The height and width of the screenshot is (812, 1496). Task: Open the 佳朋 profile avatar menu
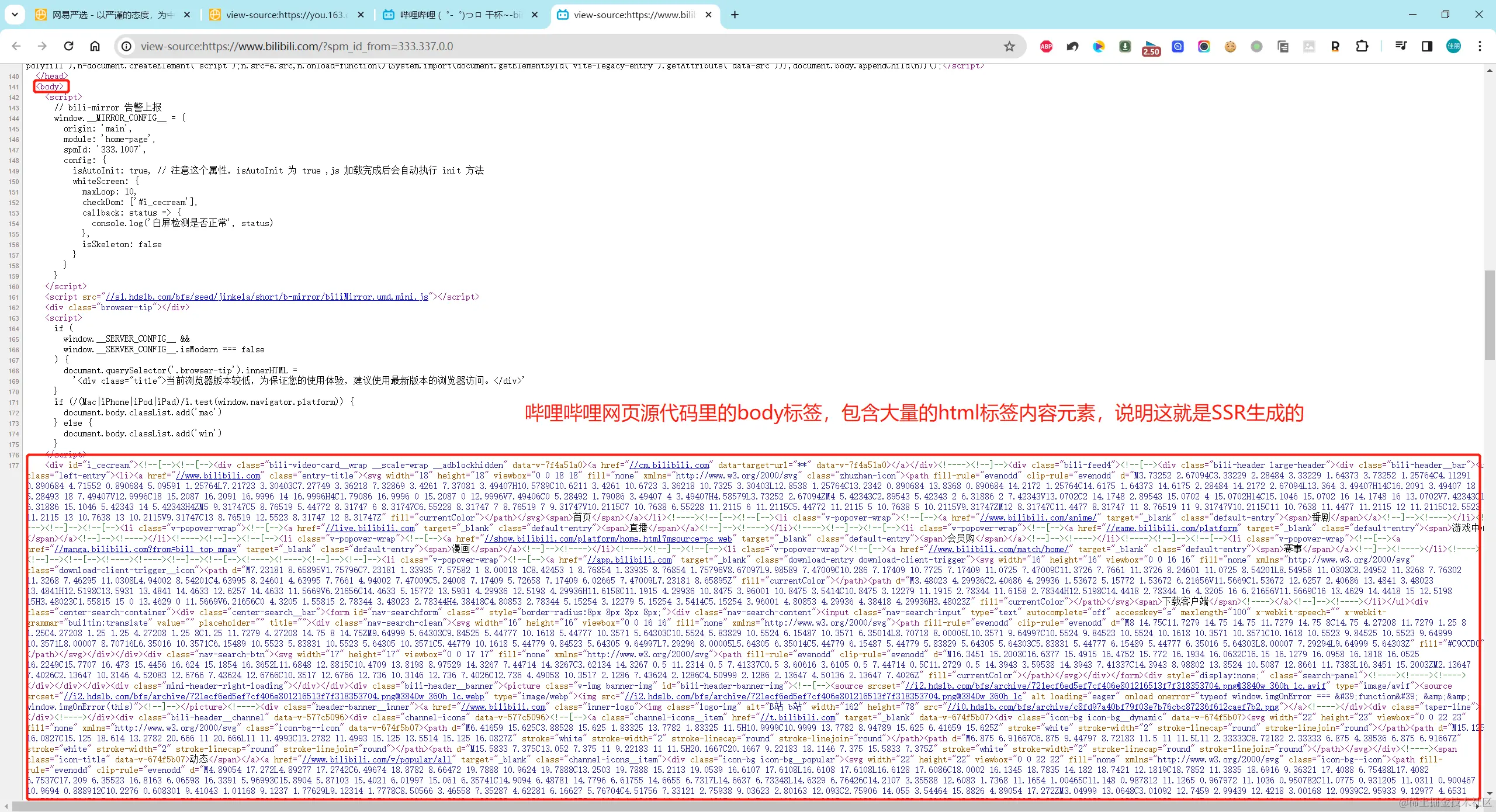[x=1453, y=46]
